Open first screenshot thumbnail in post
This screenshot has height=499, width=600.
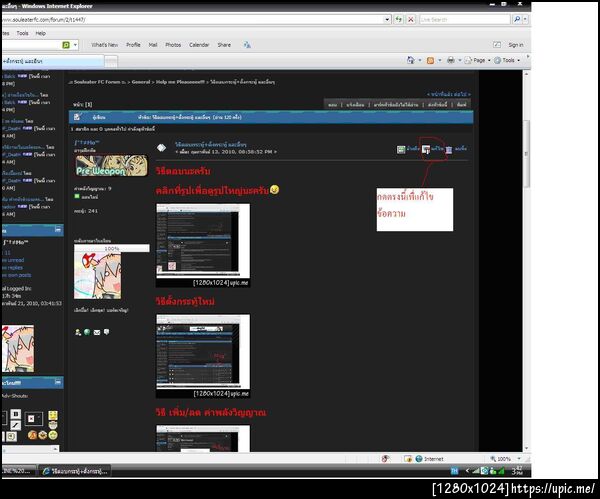pos(203,245)
